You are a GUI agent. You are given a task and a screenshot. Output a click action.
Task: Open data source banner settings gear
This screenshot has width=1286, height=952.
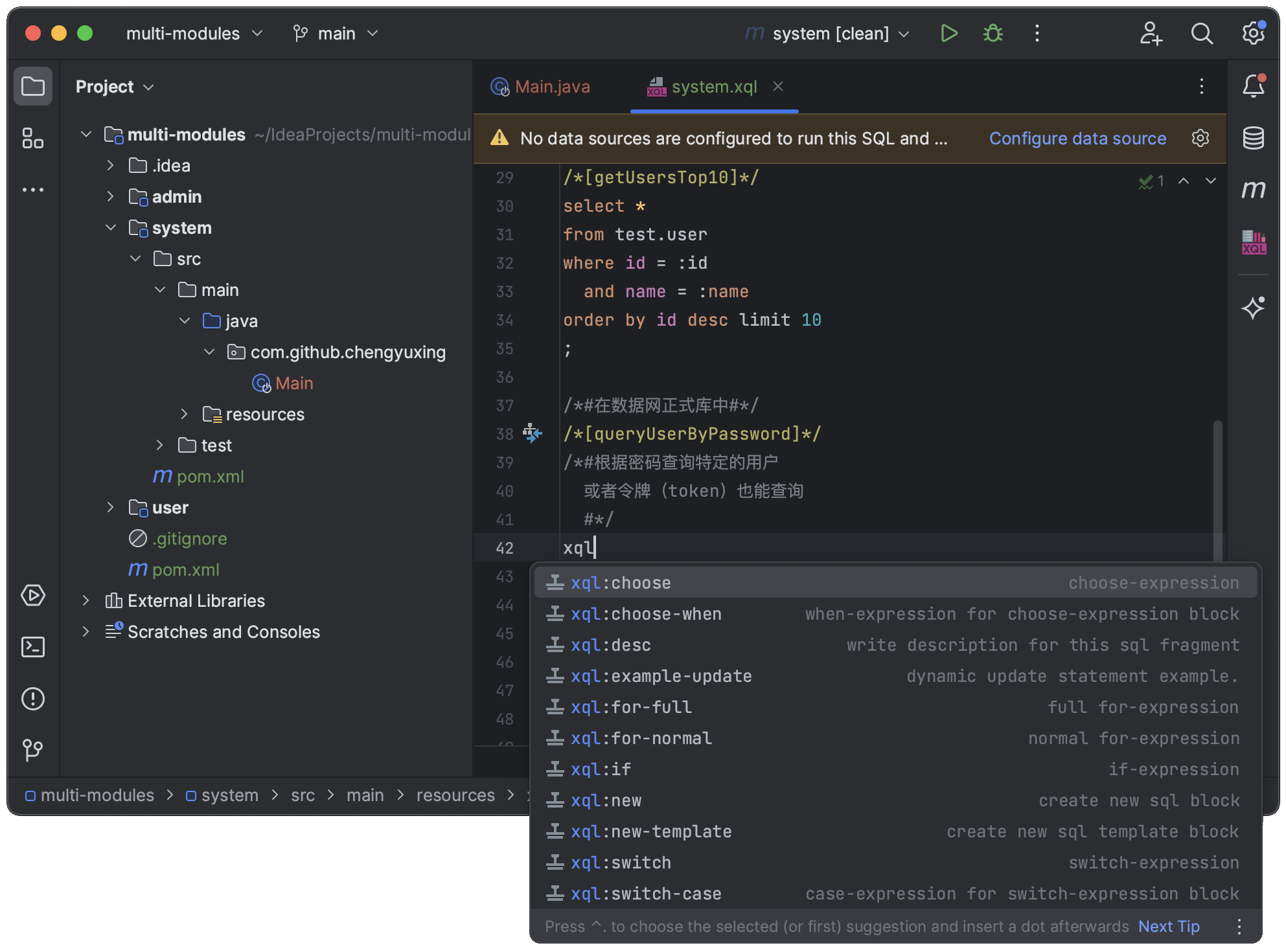coord(1200,138)
